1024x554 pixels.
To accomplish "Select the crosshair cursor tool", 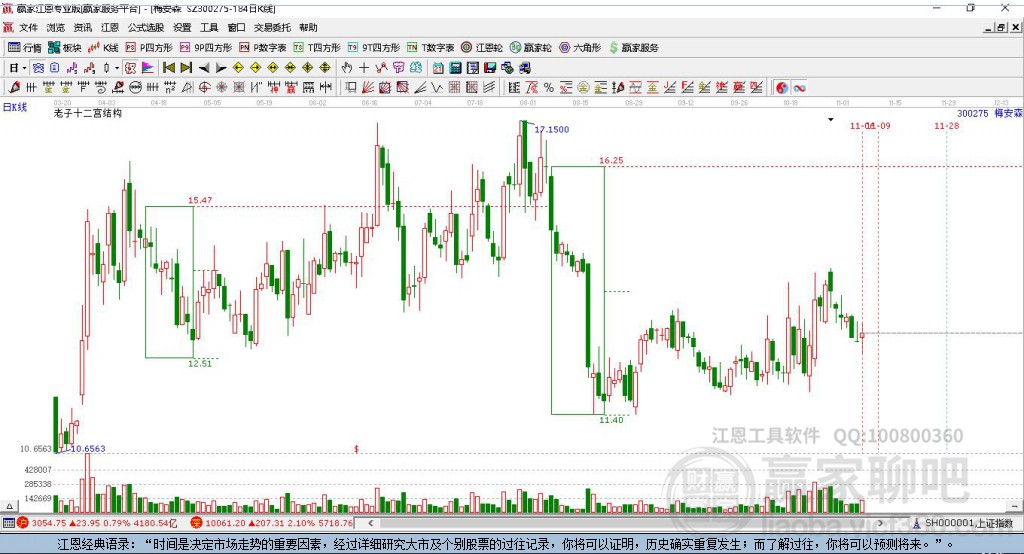I will pos(364,67).
